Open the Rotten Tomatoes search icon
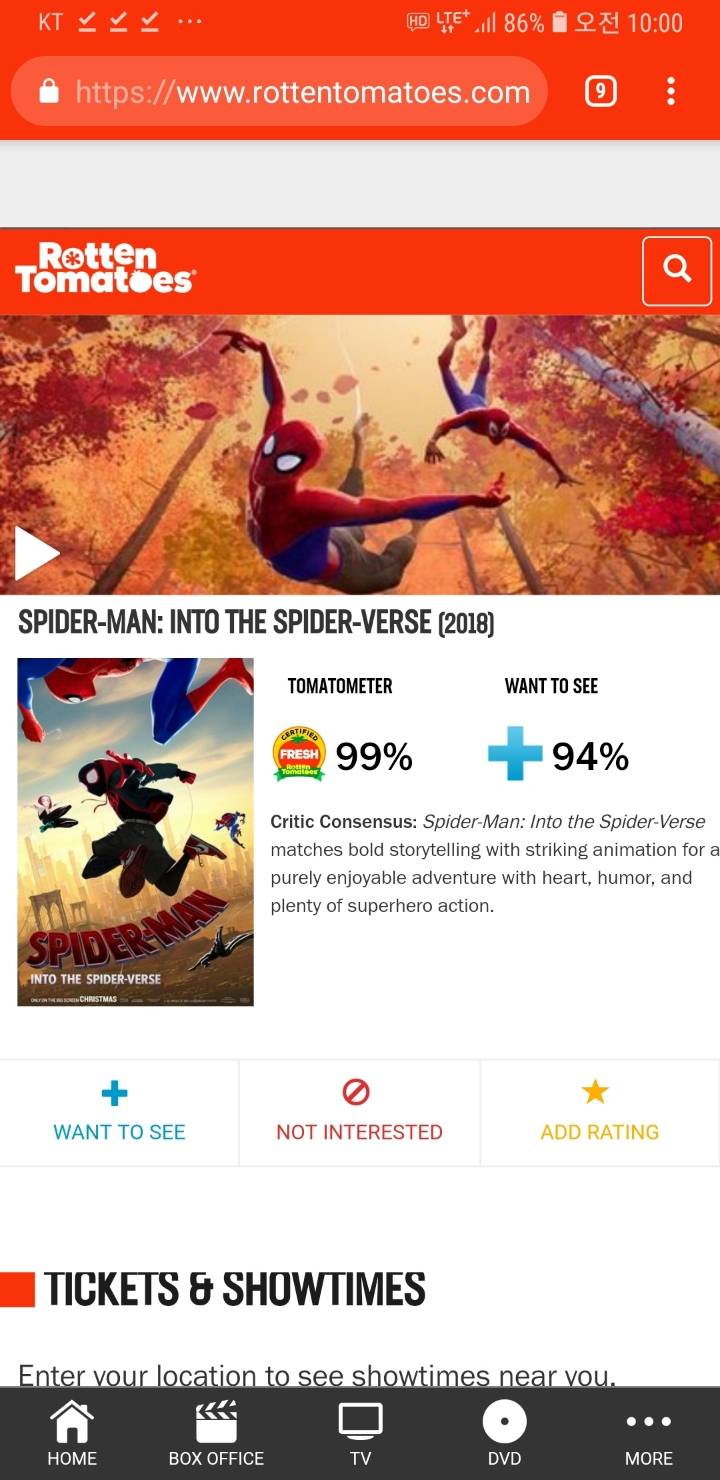This screenshot has width=720, height=1480. pos(677,270)
